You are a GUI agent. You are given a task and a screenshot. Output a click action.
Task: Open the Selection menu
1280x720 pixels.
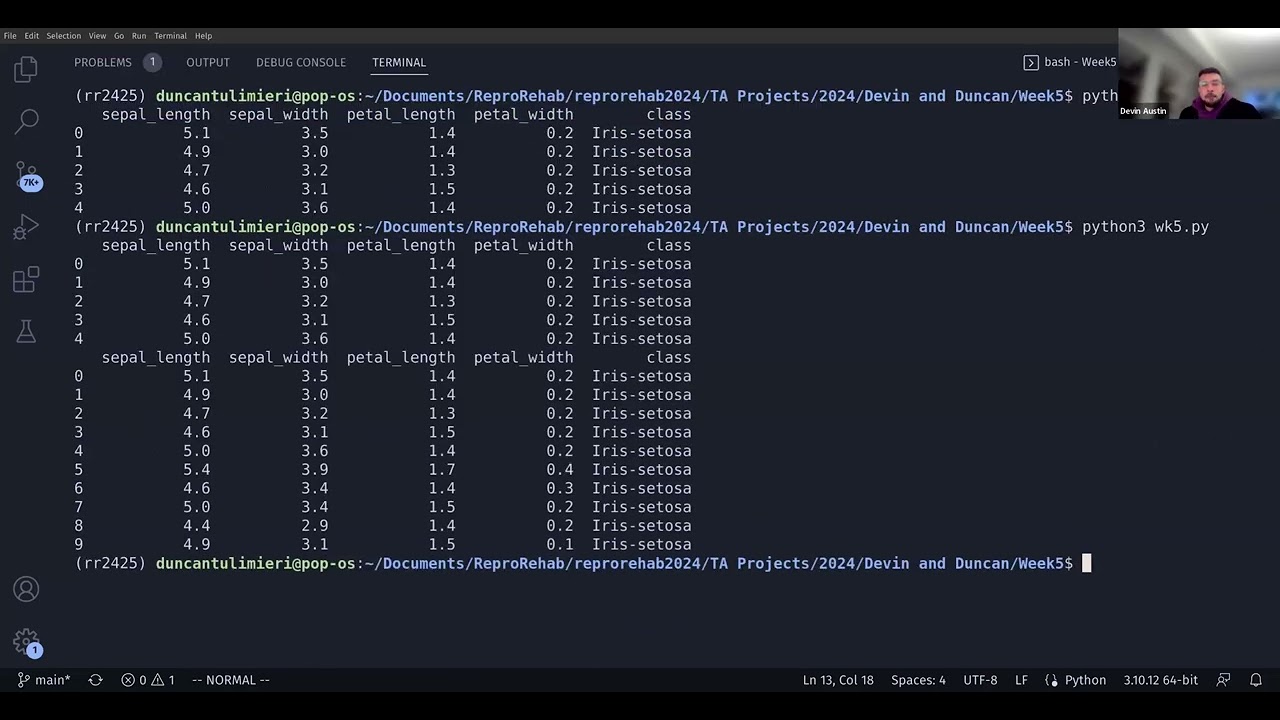(63, 36)
